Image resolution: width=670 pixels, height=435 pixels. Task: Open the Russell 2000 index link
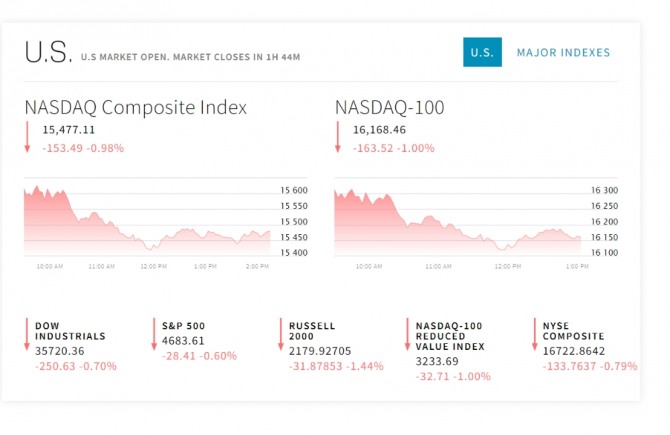tap(312, 331)
